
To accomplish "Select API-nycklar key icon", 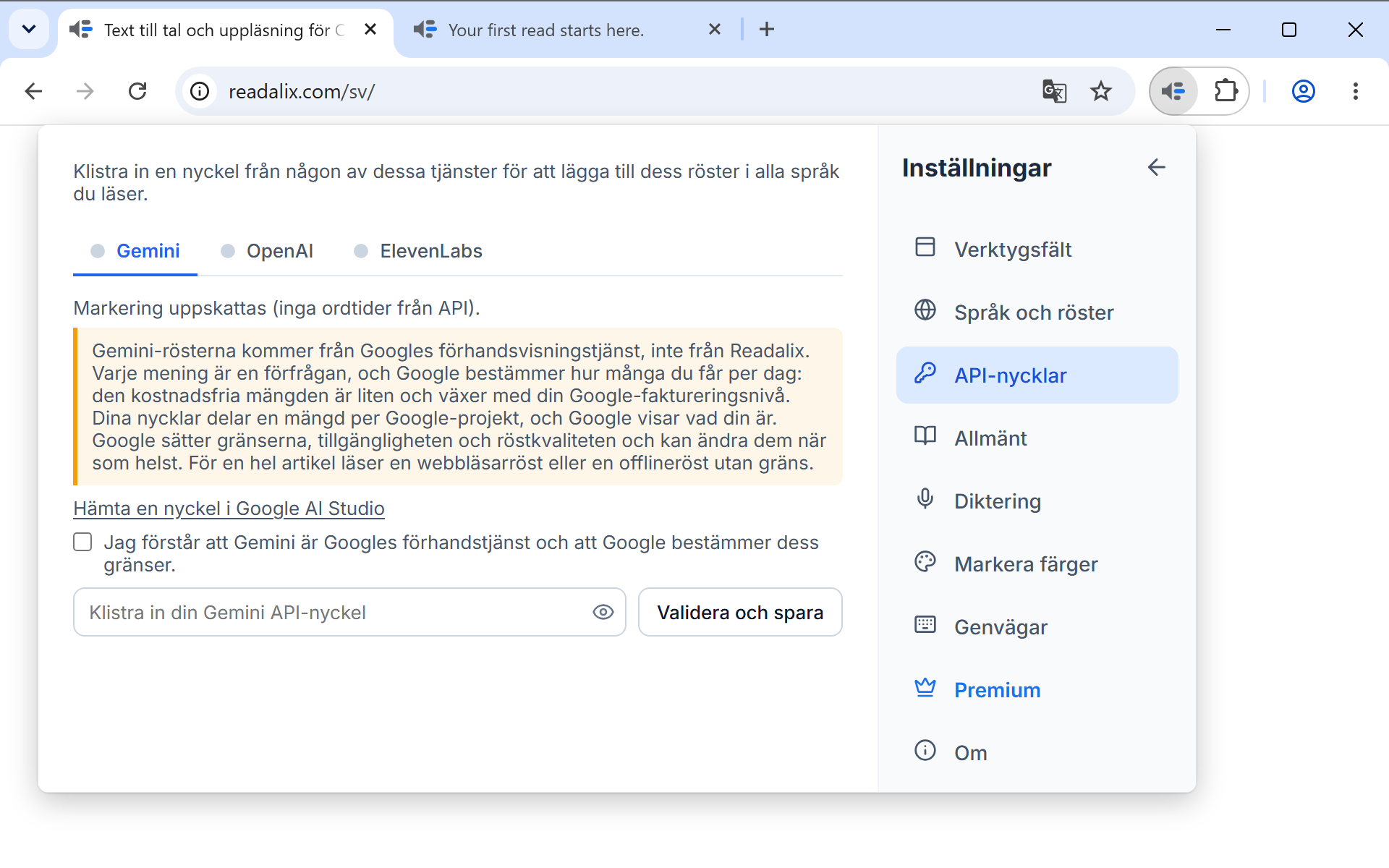I will (925, 373).
